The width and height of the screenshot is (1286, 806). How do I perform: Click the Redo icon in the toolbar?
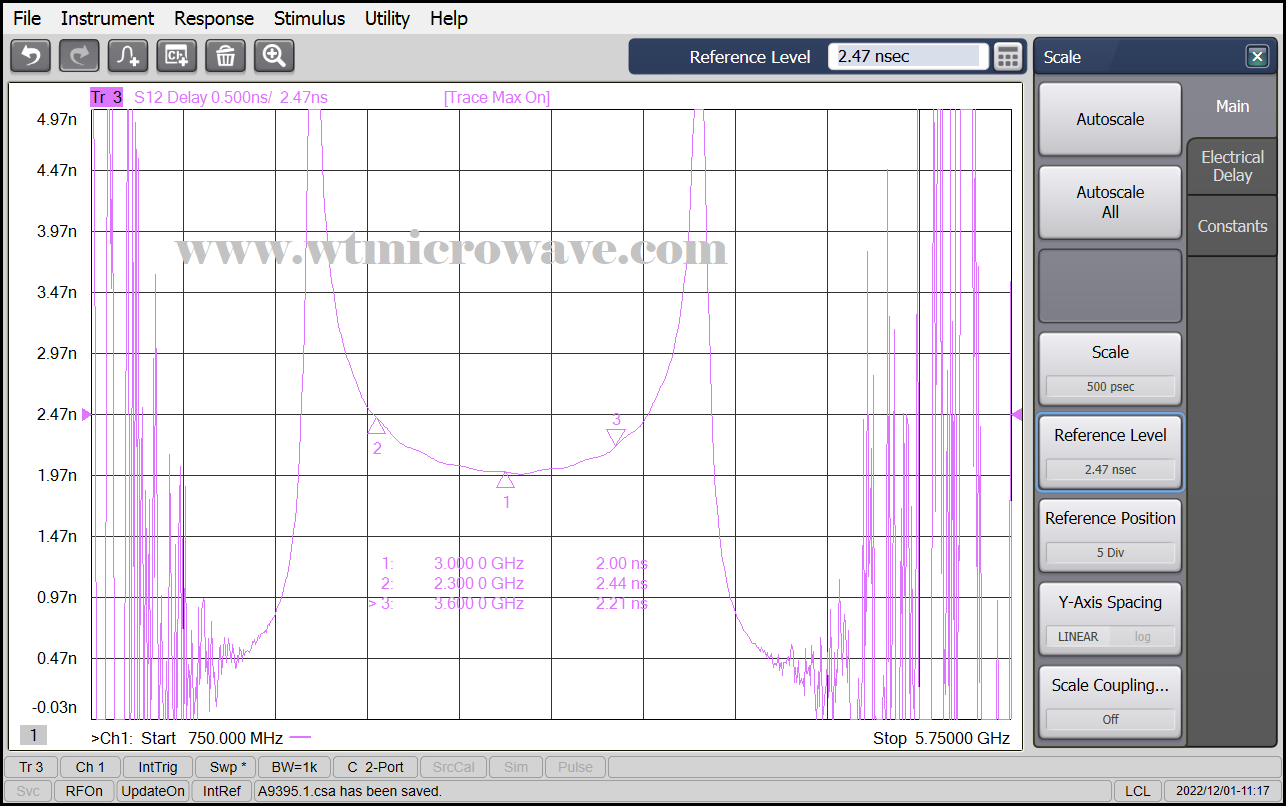(79, 56)
